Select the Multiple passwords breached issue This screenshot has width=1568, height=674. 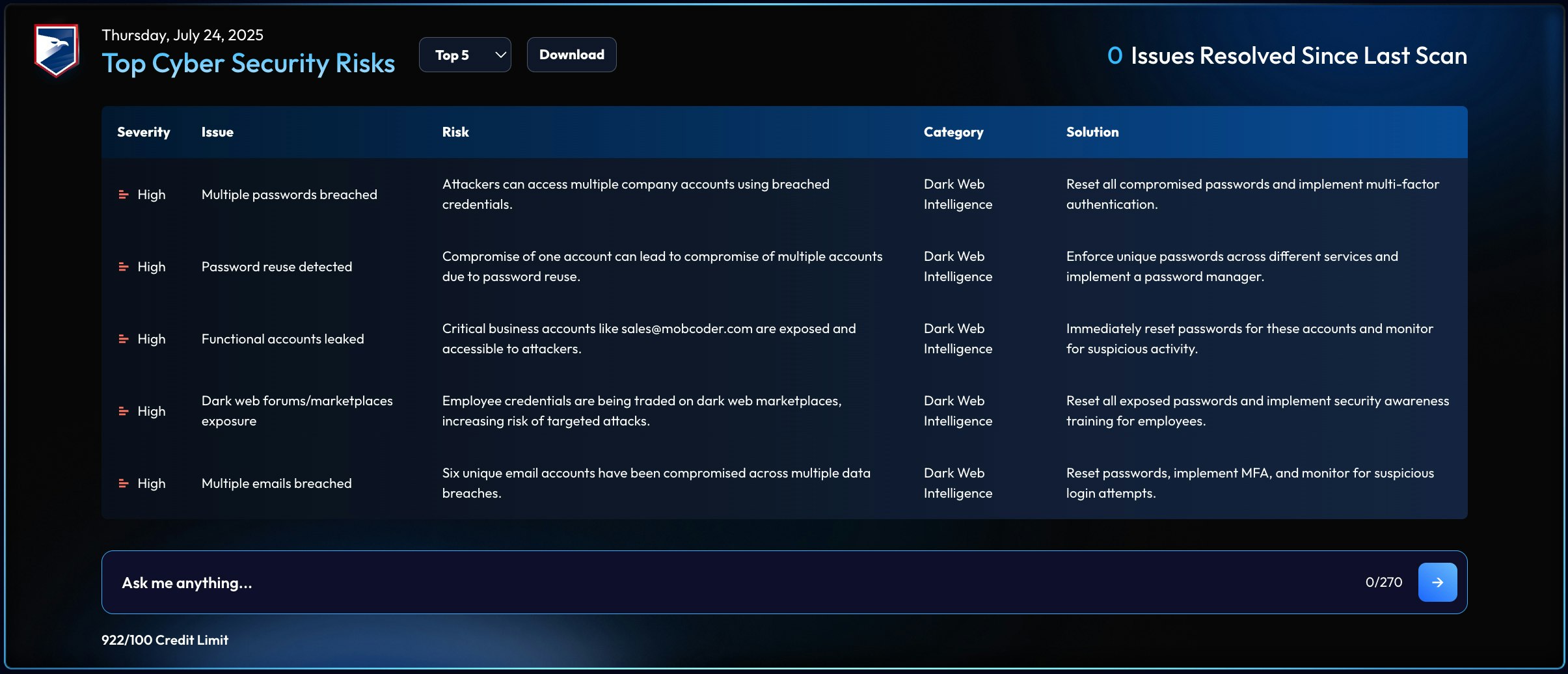pos(290,195)
